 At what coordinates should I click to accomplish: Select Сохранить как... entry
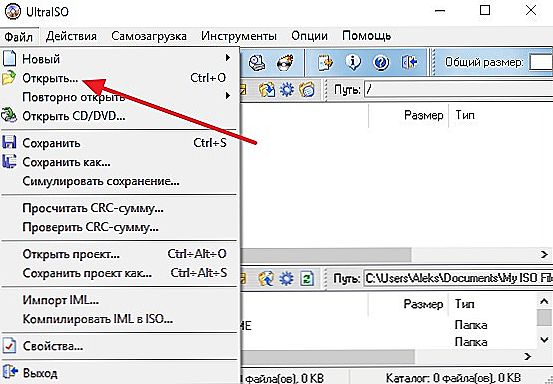[119, 162]
